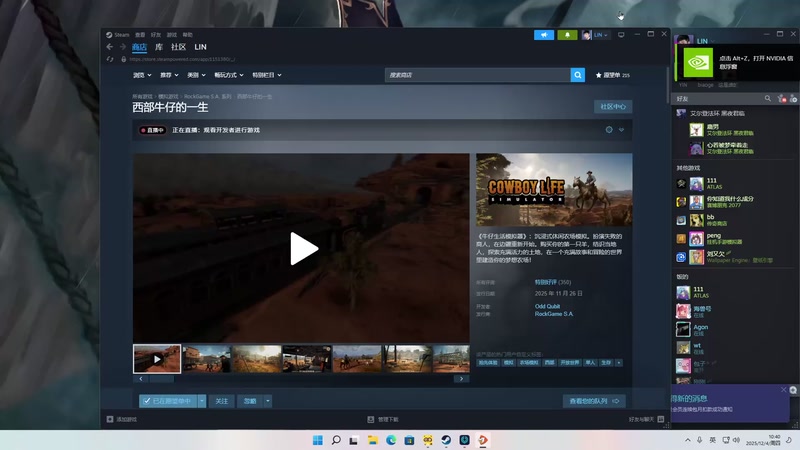Click the thumbnail strip left arrow
The image size is (800, 450).
pos(141,379)
